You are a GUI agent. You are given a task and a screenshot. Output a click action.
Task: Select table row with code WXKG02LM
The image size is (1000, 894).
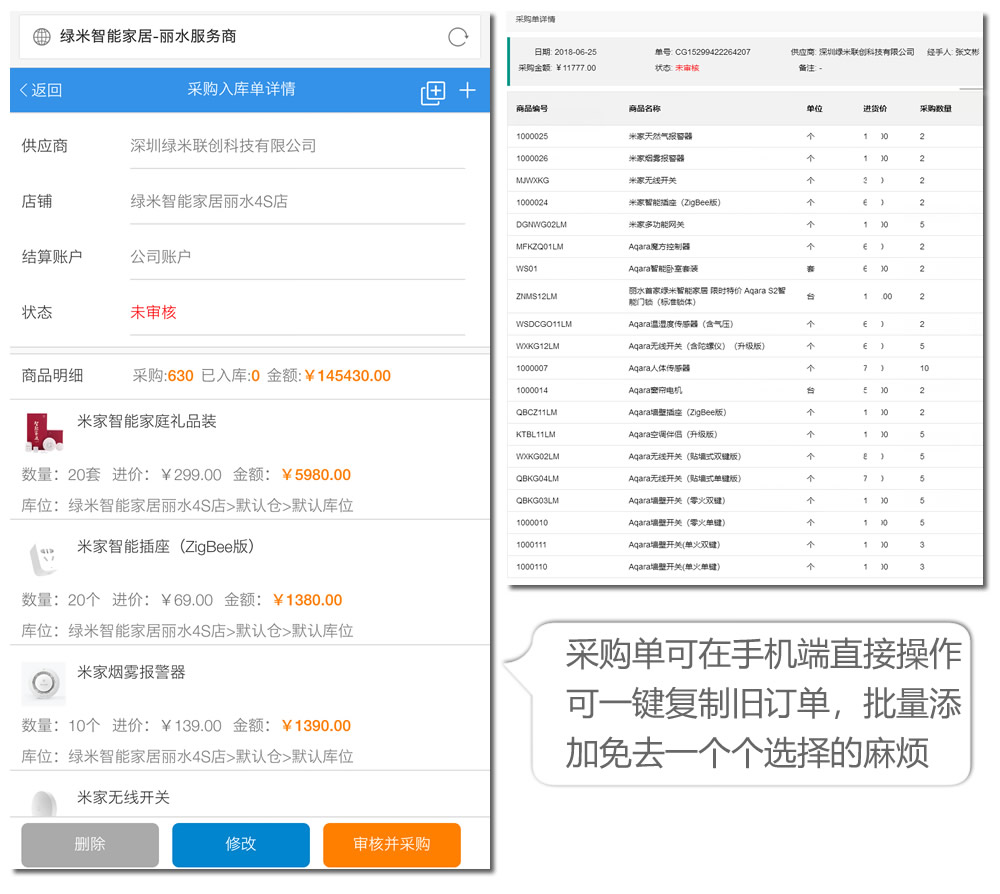(745, 457)
